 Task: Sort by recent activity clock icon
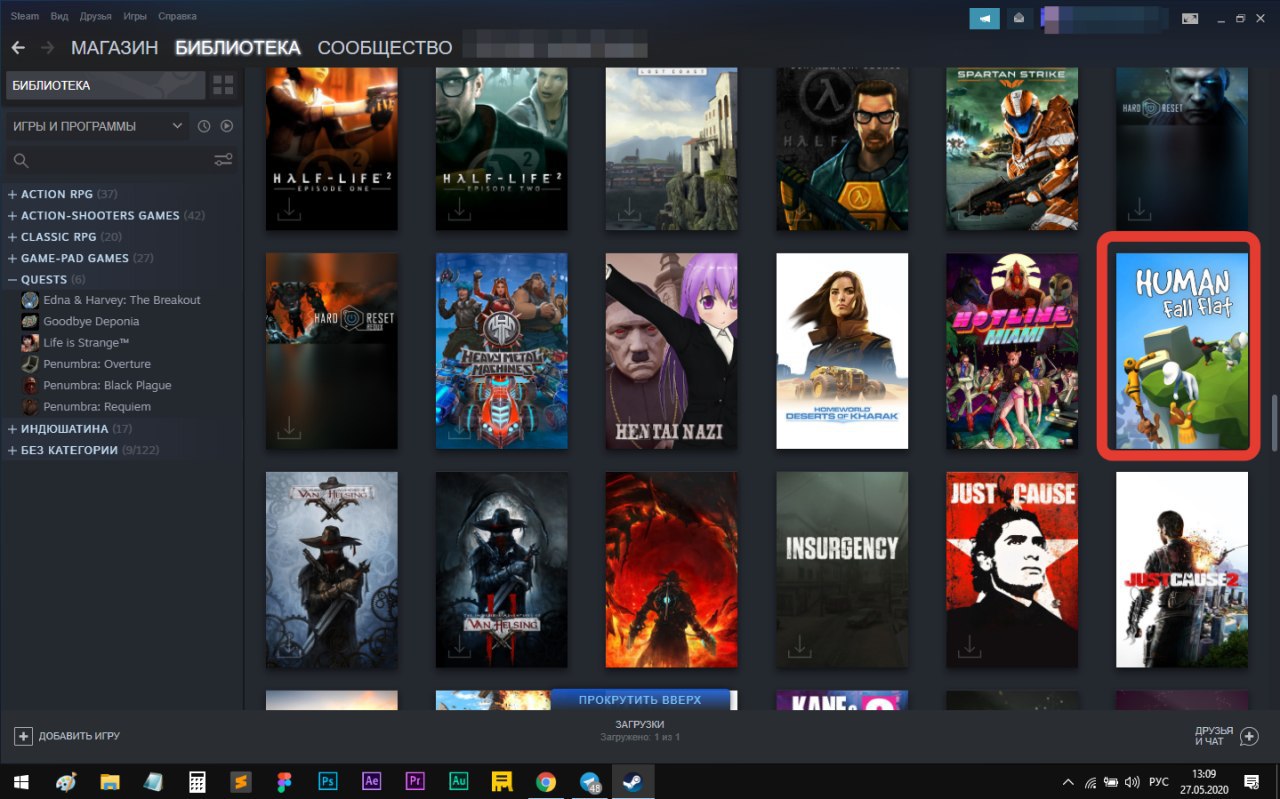(204, 126)
